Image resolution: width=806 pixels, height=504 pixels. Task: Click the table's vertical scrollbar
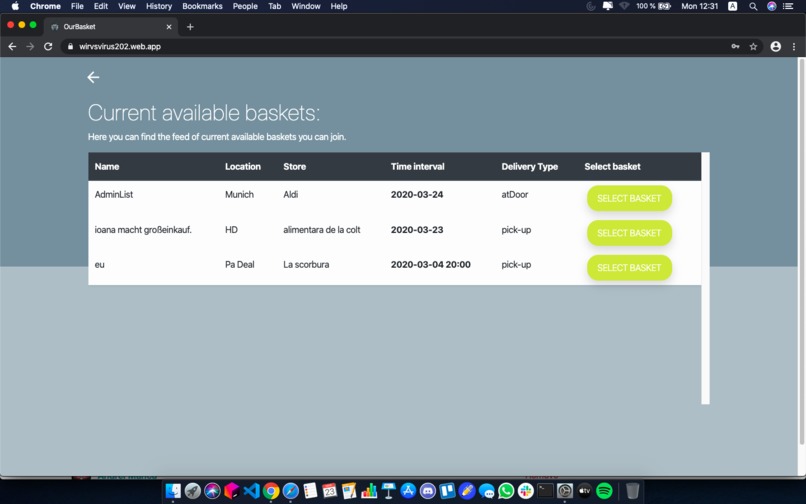point(705,278)
